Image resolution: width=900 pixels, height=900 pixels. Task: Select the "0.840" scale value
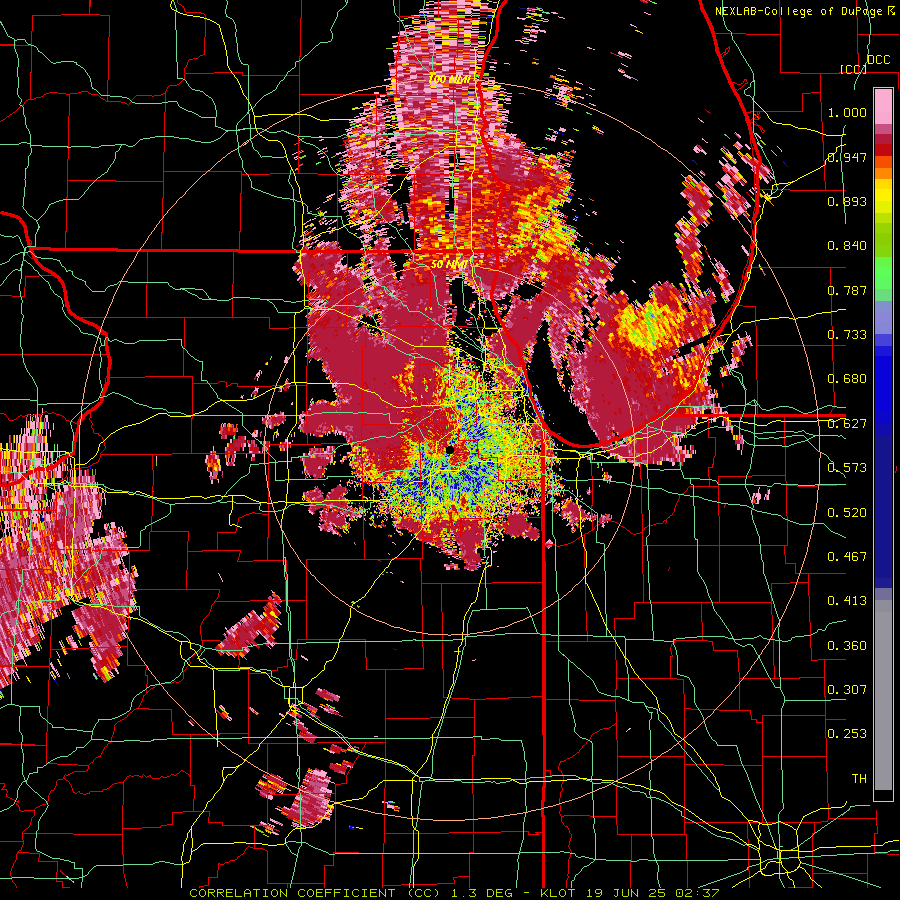tap(847, 246)
